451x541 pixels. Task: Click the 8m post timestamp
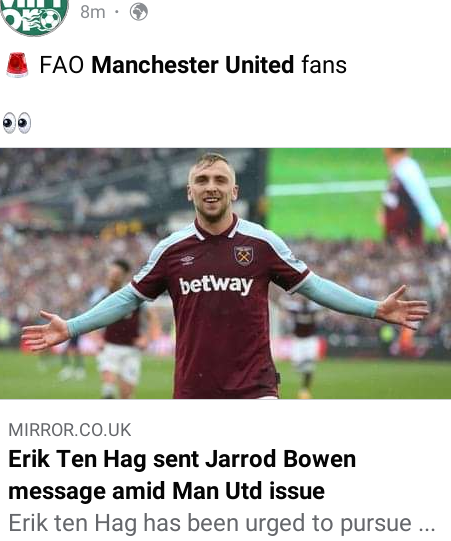pyautogui.click(x=92, y=12)
